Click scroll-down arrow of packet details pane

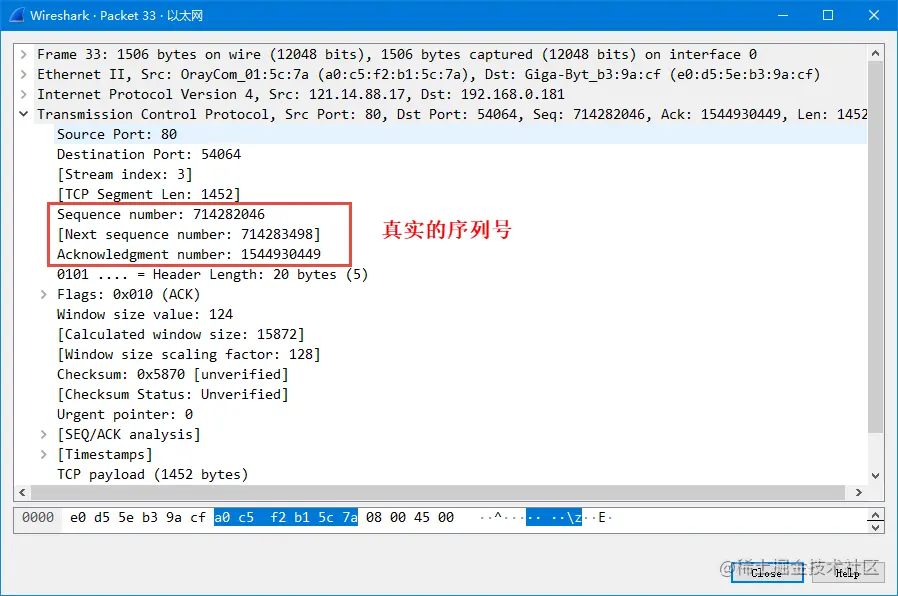pos(875,475)
